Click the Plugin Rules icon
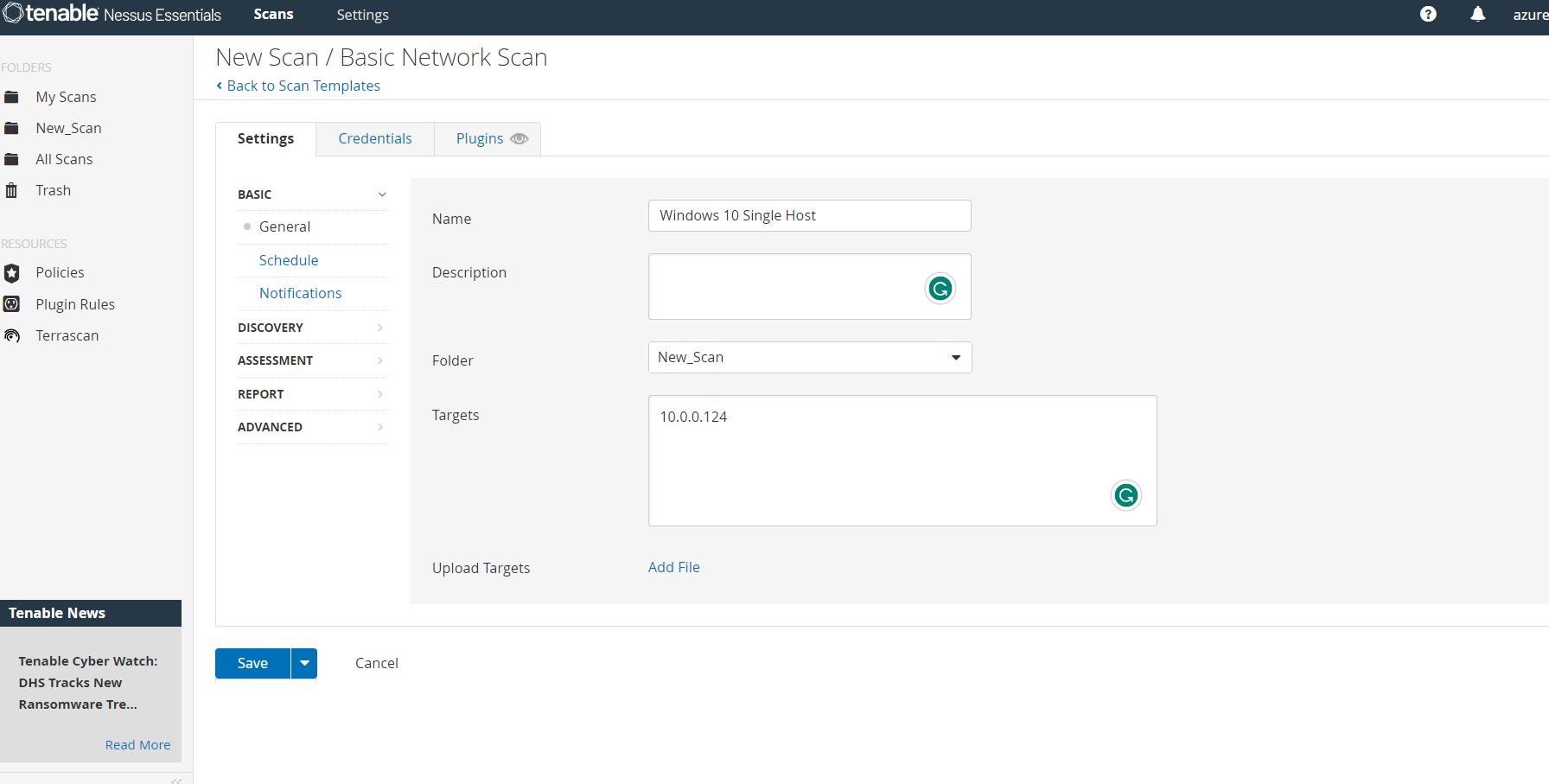Image resolution: width=1549 pixels, height=784 pixels. click(x=11, y=304)
